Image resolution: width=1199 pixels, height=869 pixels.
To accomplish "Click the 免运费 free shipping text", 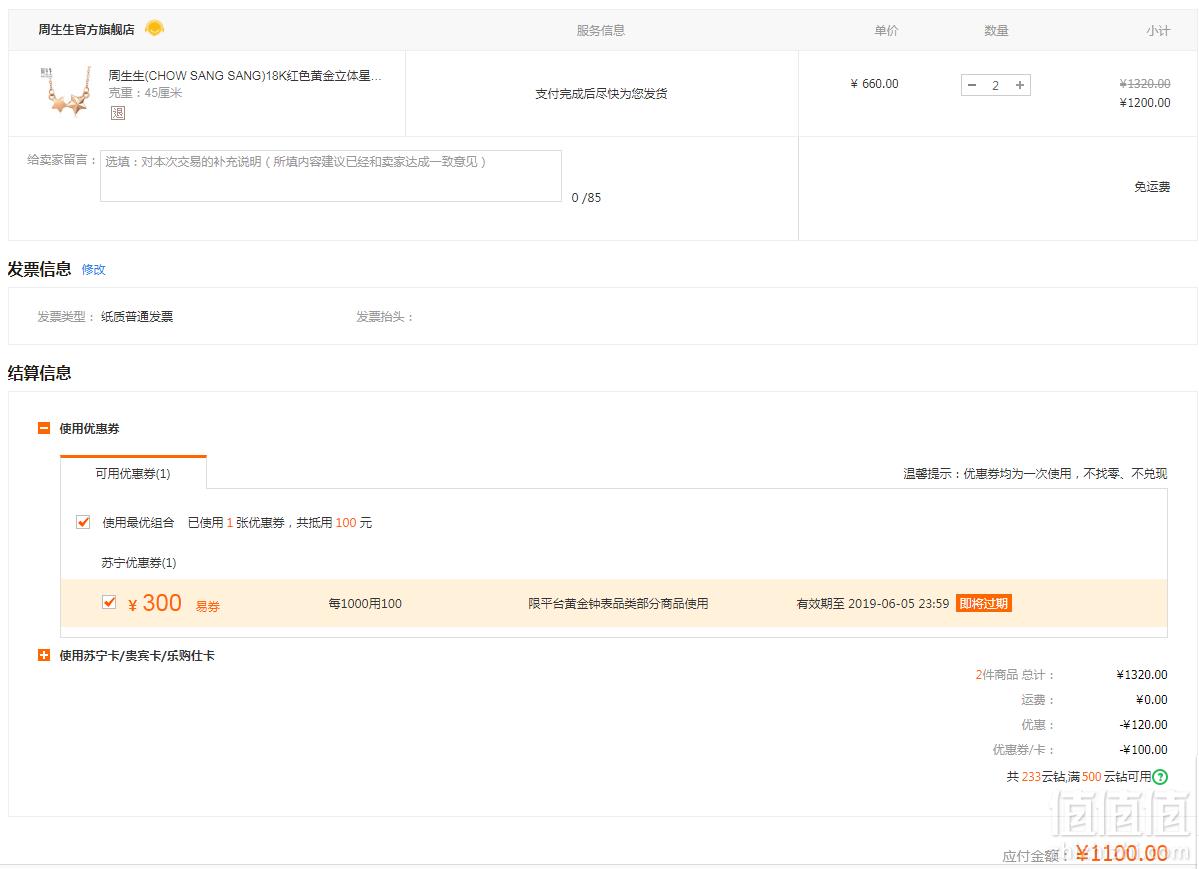I will click(x=1152, y=187).
